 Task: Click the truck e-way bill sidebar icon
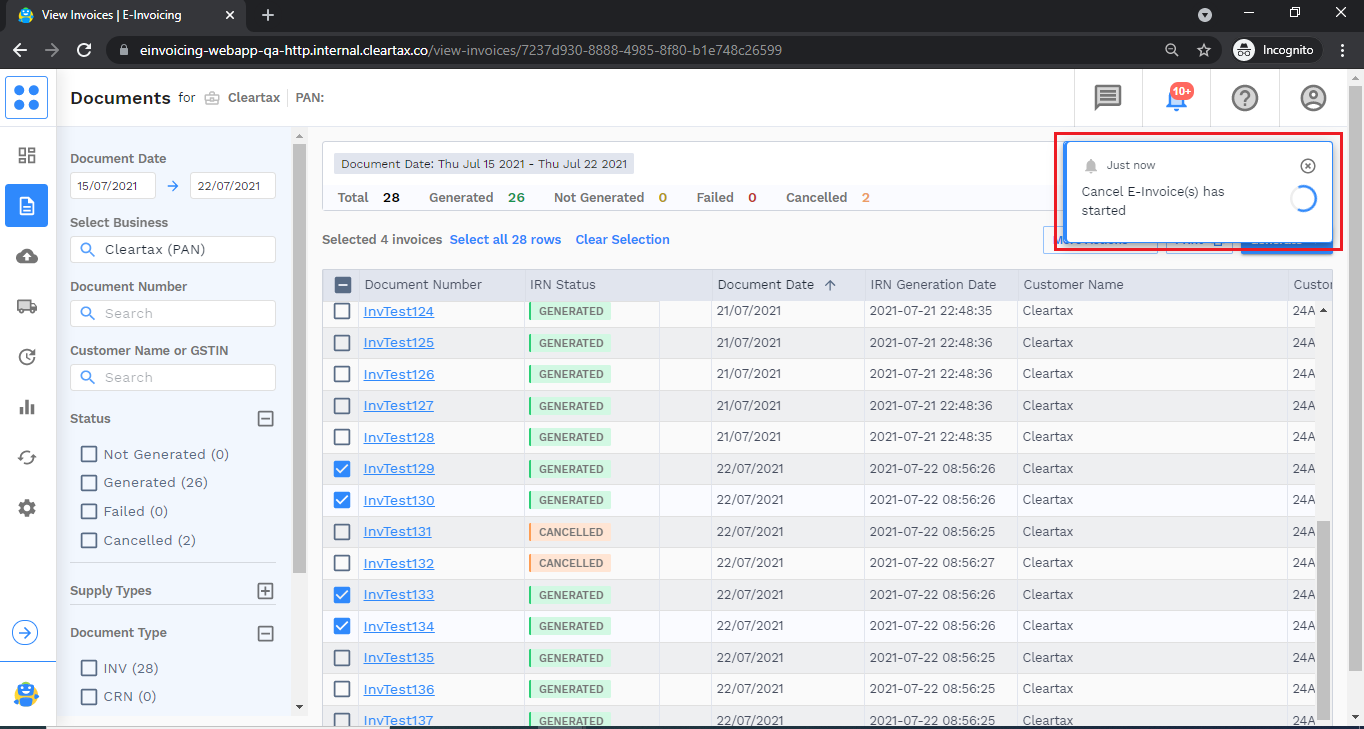coord(27,306)
